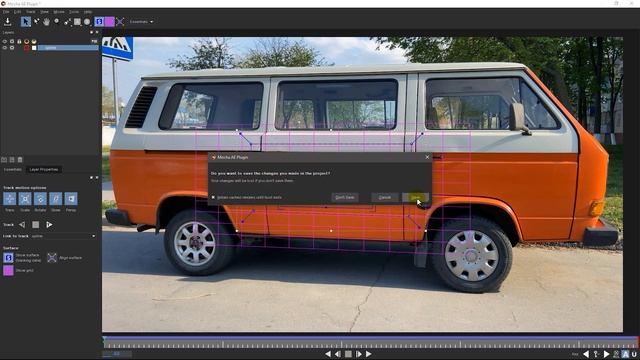640x360 pixels.
Task: Toggle Rotation track motion option
Action: (x=40, y=199)
